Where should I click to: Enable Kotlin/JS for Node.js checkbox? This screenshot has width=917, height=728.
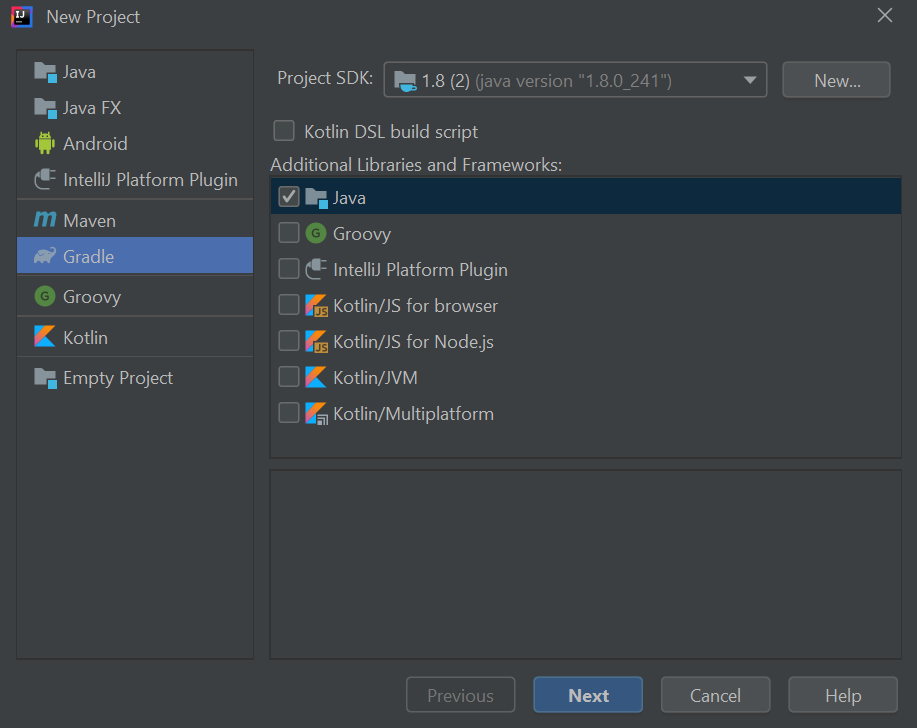point(289,341)
